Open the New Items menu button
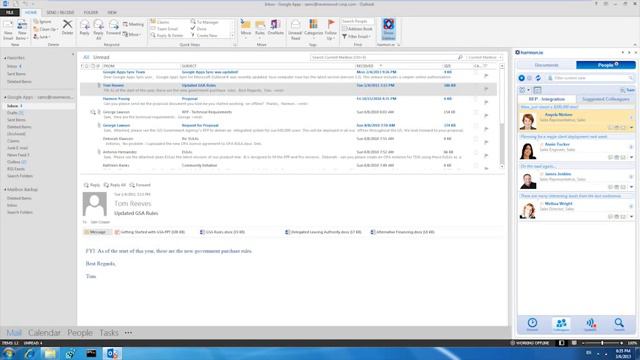Image resolution: width=640 pixels, height=360 pixels. click(22, 30)
